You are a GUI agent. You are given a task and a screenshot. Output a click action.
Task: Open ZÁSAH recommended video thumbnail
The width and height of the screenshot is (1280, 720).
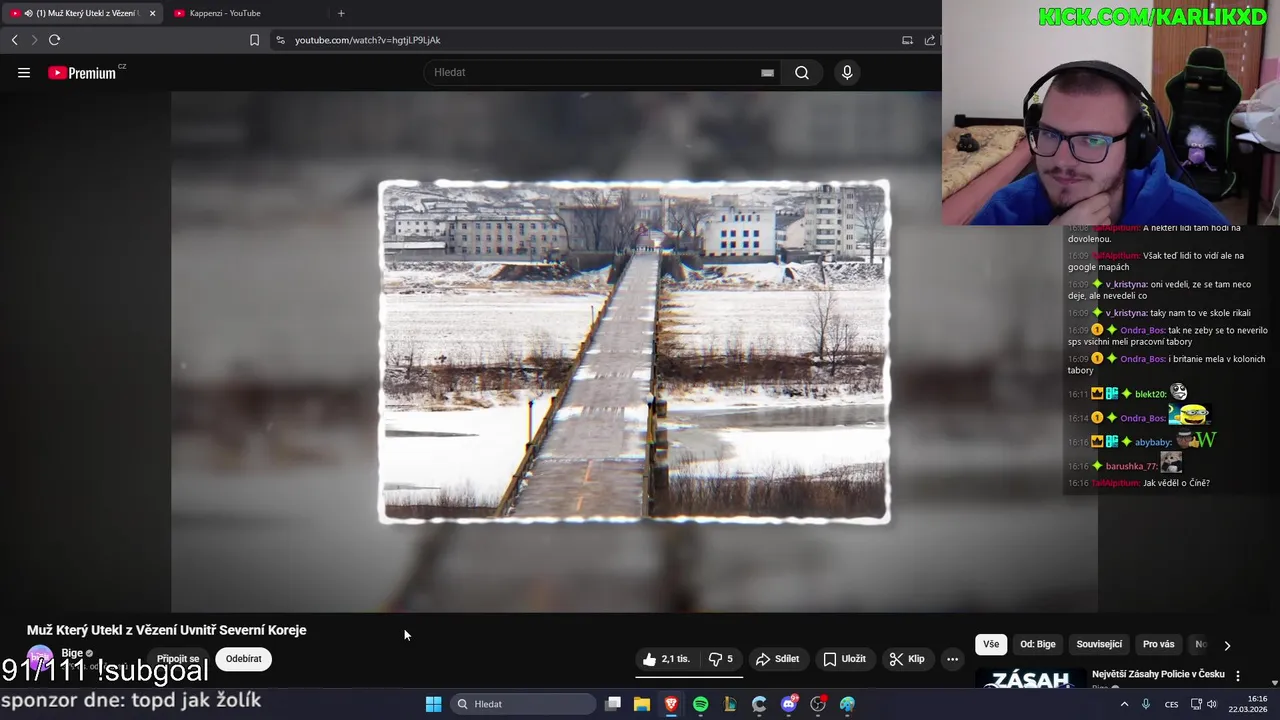pyautogui.click(x=1030, y=679)
